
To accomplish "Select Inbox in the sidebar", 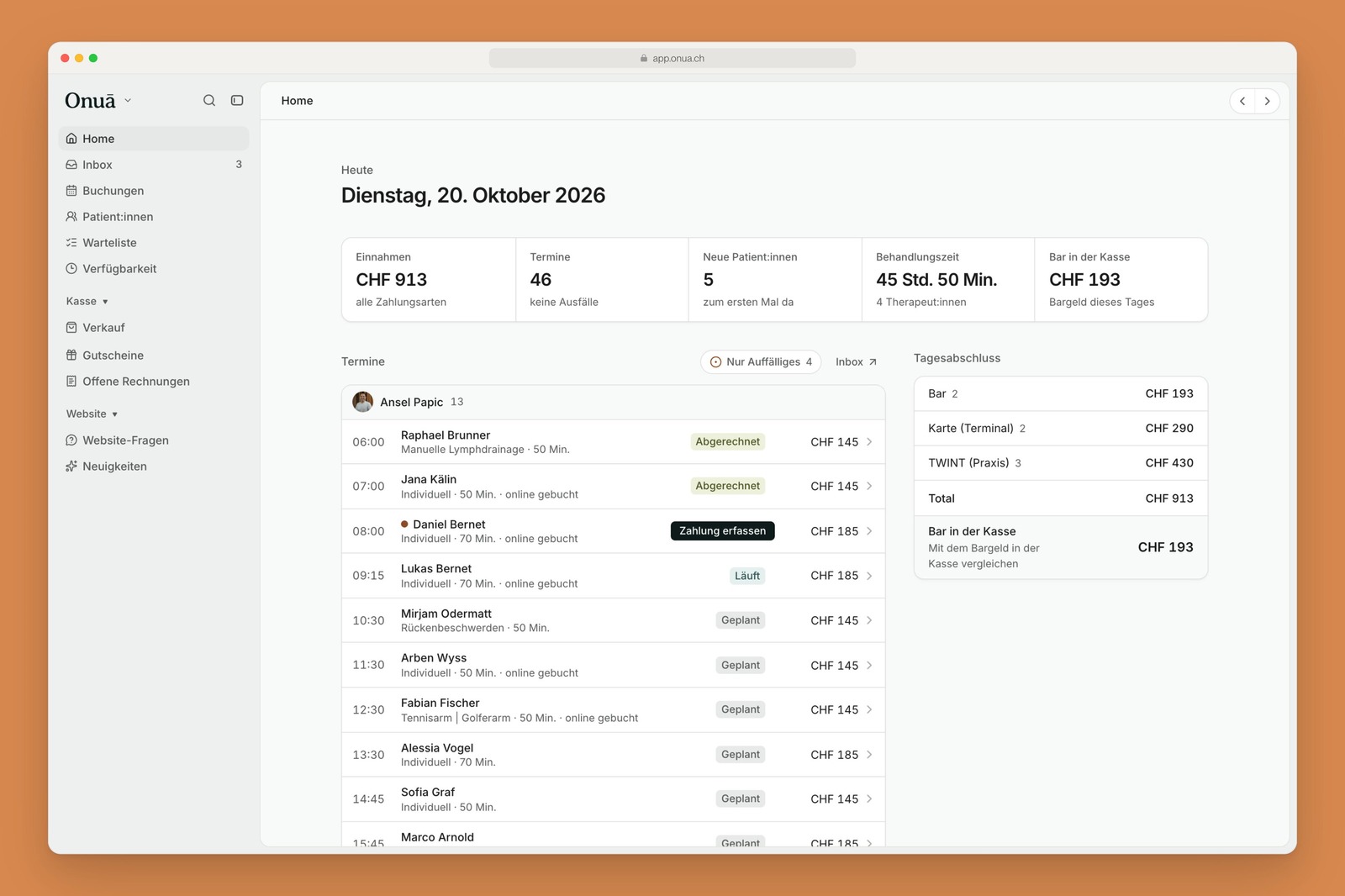I will [154, 165].
